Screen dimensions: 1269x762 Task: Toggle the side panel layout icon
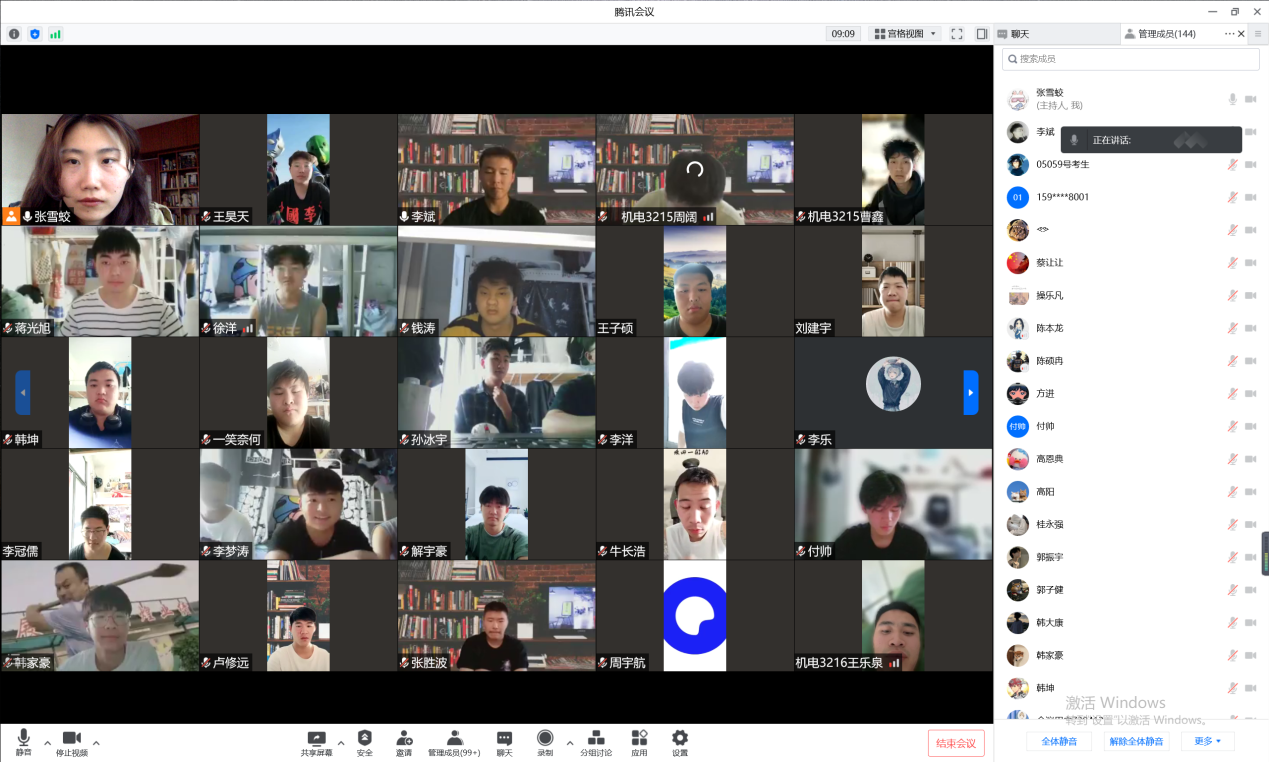(x=982, y=34)
